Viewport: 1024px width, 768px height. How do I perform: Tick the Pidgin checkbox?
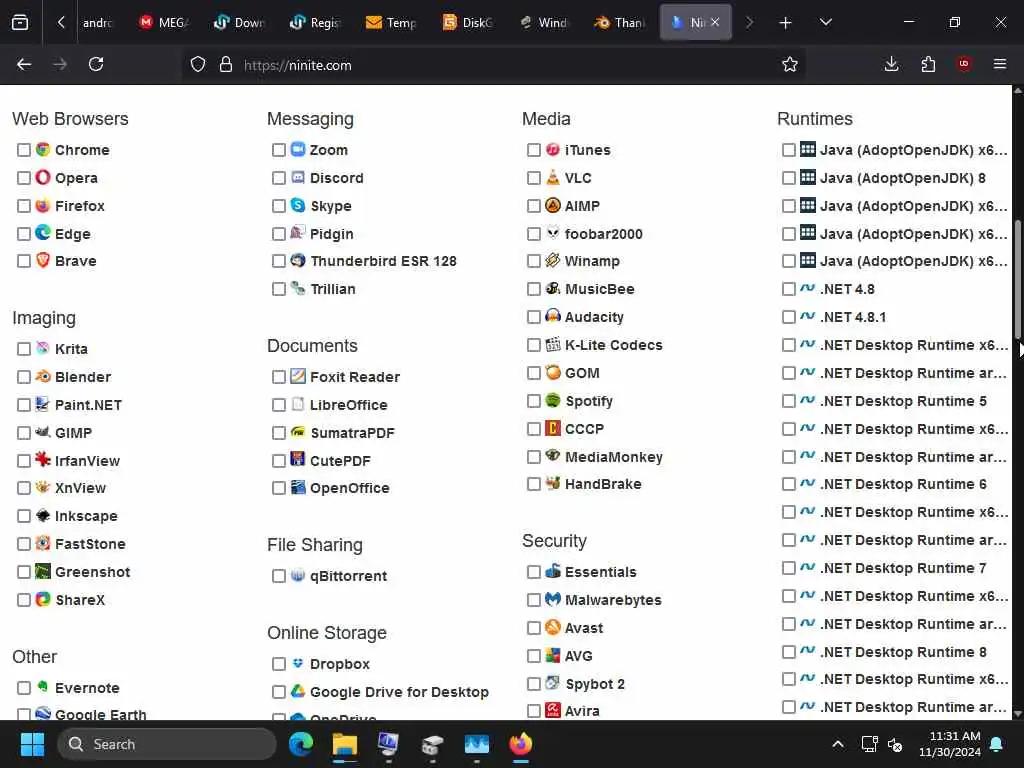(x=279, y=234)
